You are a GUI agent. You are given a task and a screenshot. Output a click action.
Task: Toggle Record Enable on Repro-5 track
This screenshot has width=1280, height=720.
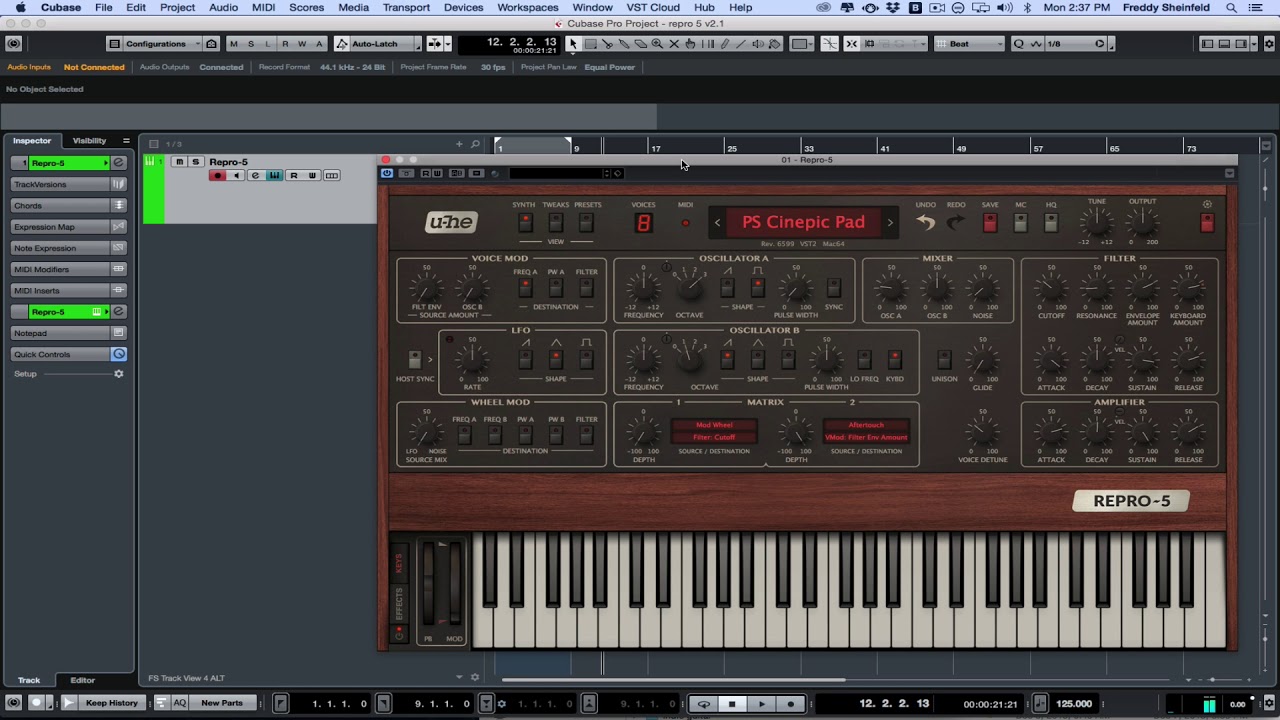coord(217,176)
